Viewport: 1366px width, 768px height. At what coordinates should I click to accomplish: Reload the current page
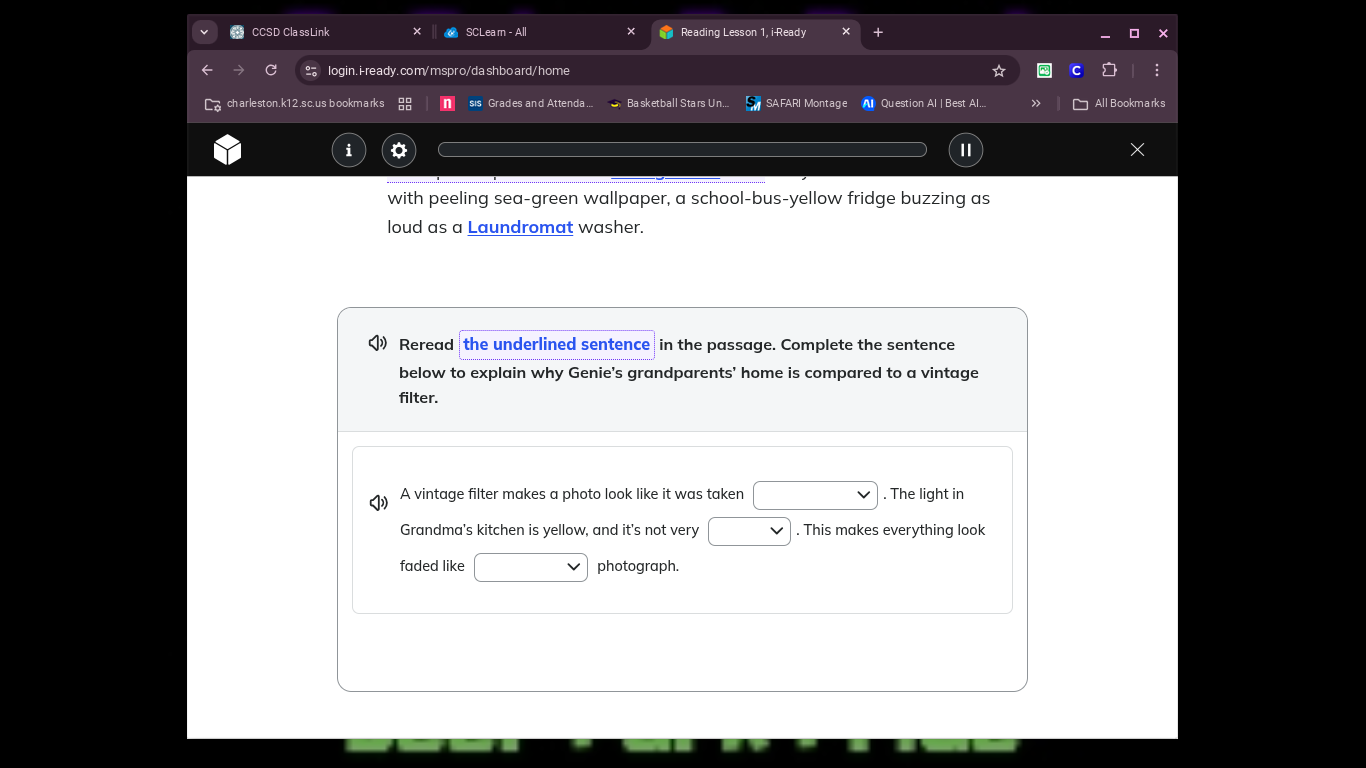coord(271,70)
